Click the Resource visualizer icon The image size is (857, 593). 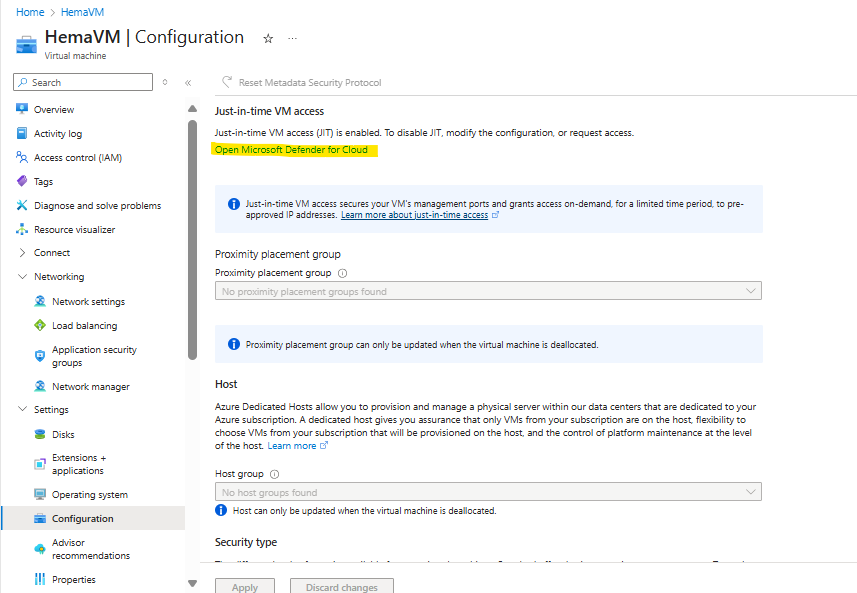pyautogui.click(x=22, y=229)
